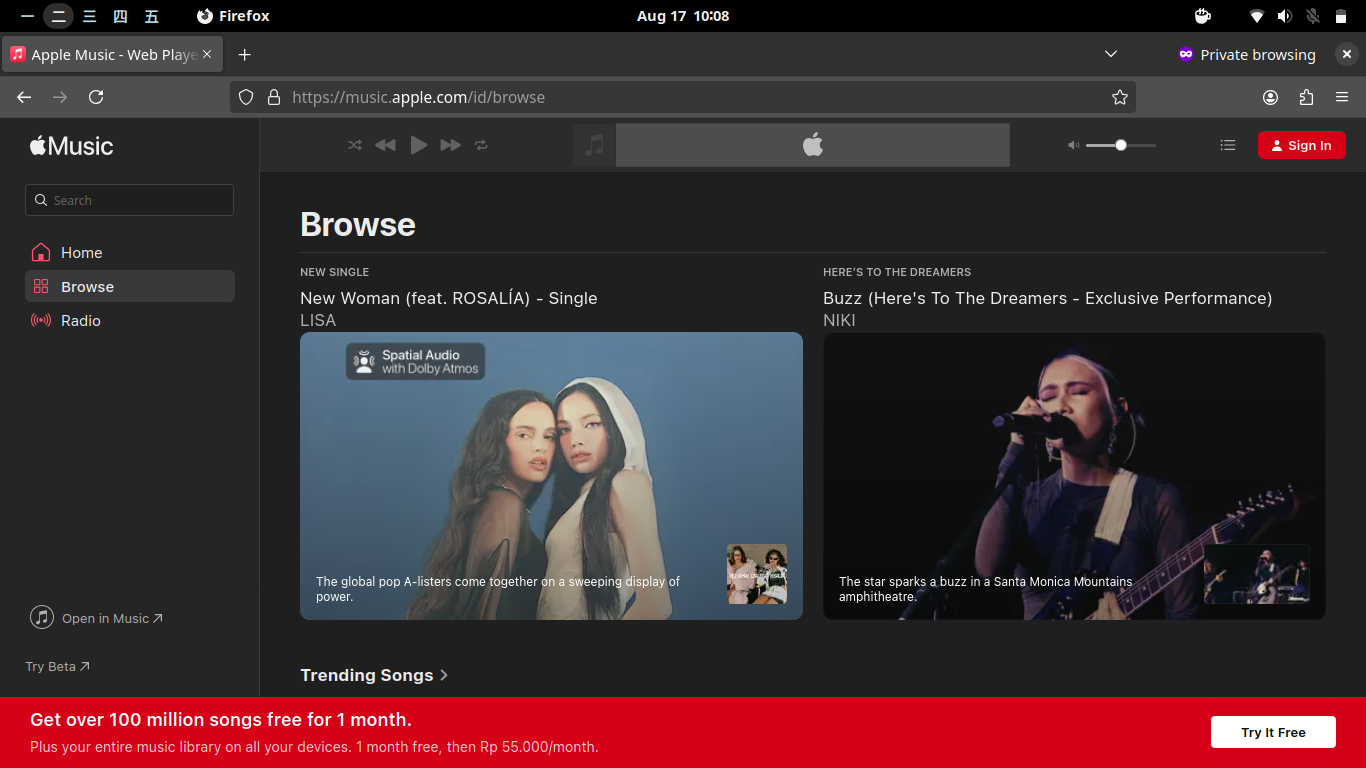The height and width of the screenshot is (768, 1366).
Task: Toggle shuffle playback
Action: 355,145
